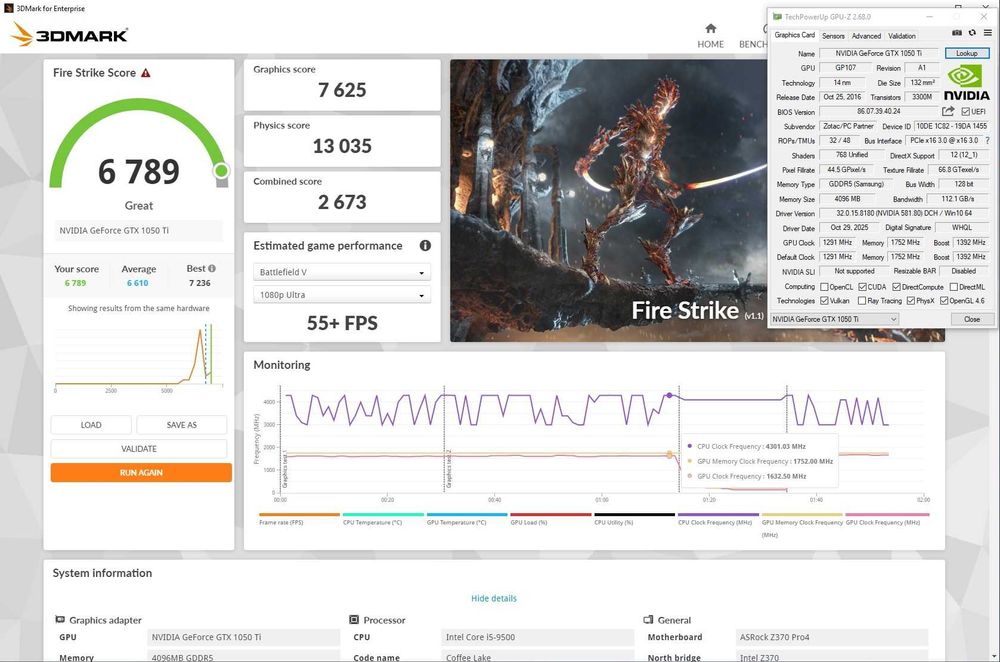Open the GPU selector dropdown in GPU-Z
The height and width of the screenshot is (662, 1000).
tap(834, 319)
